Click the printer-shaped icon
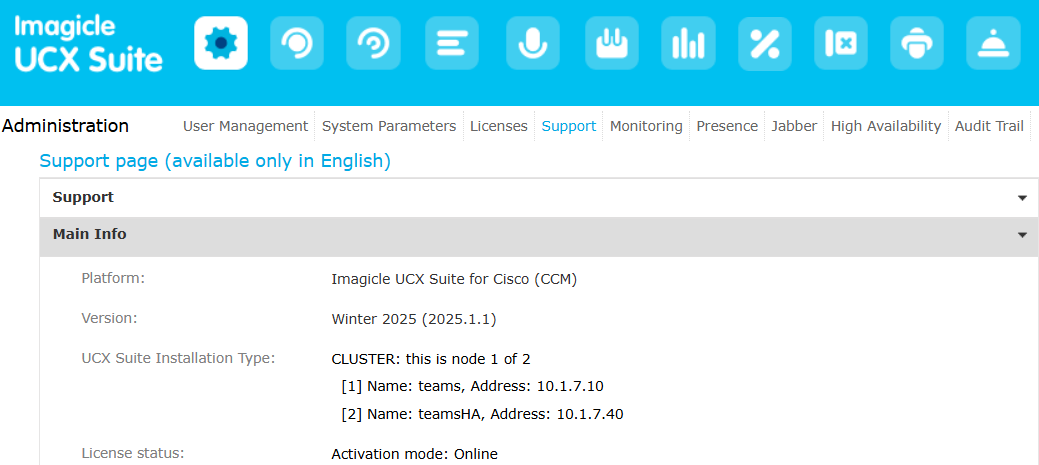Image resolution: width=1039 pixels, height=465 pixels. coord(917,43)
